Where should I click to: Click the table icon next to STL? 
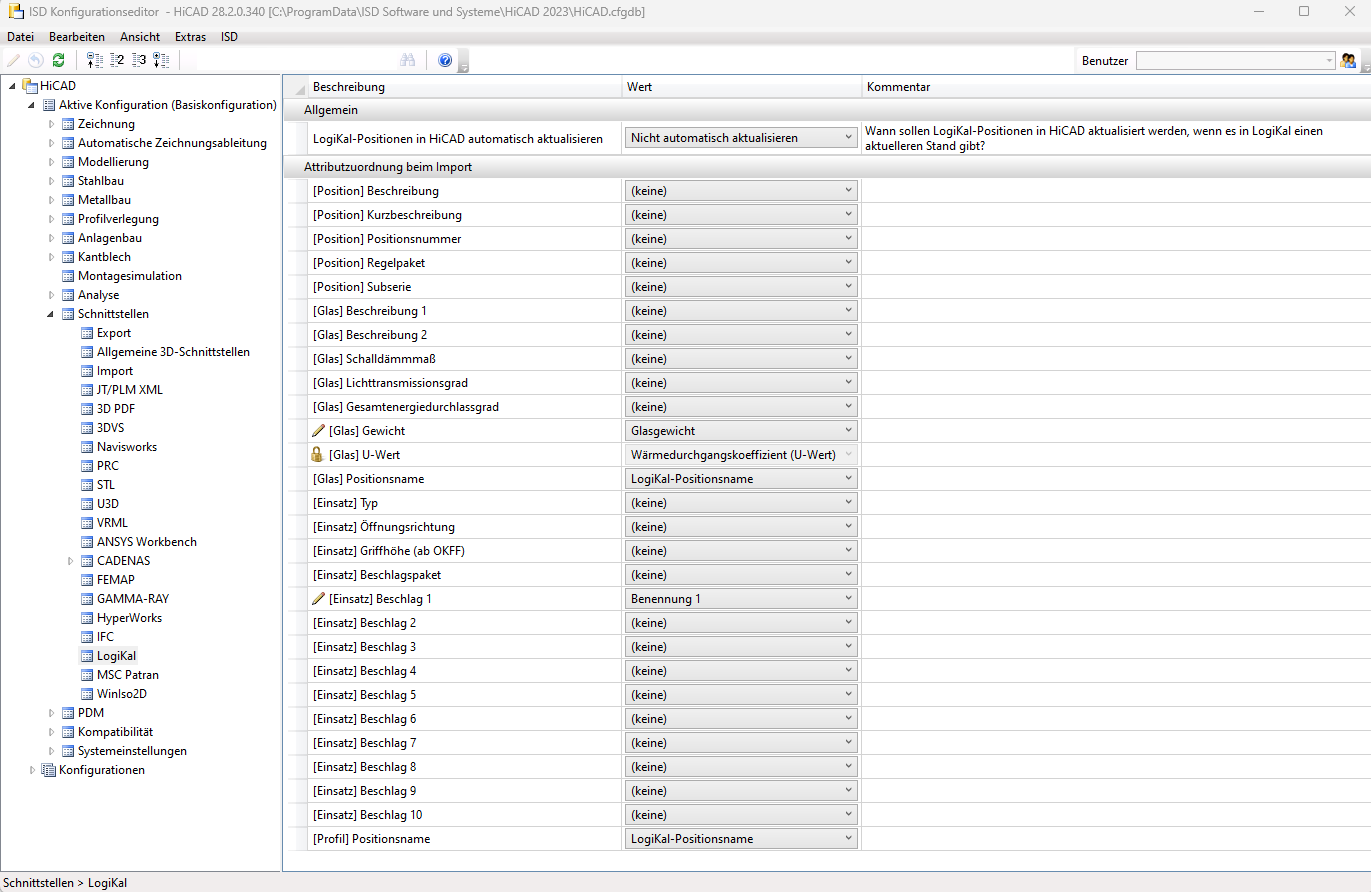pos(87,485)
